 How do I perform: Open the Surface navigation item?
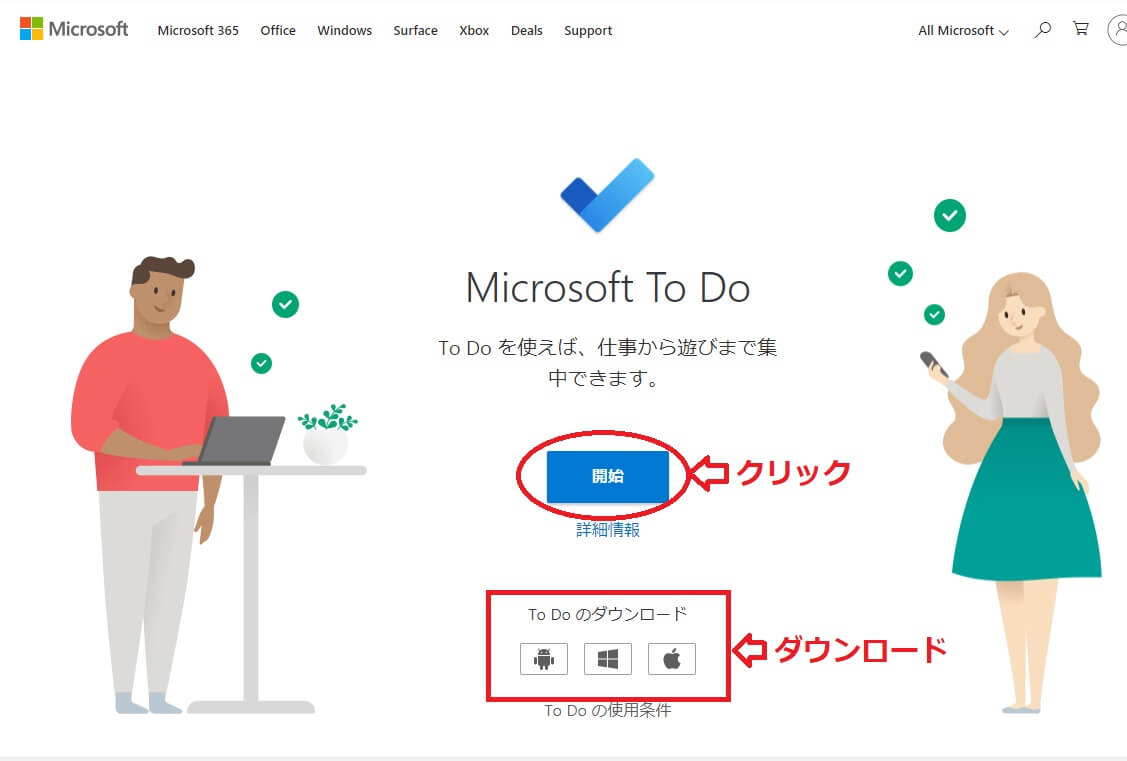coord(415,31)
